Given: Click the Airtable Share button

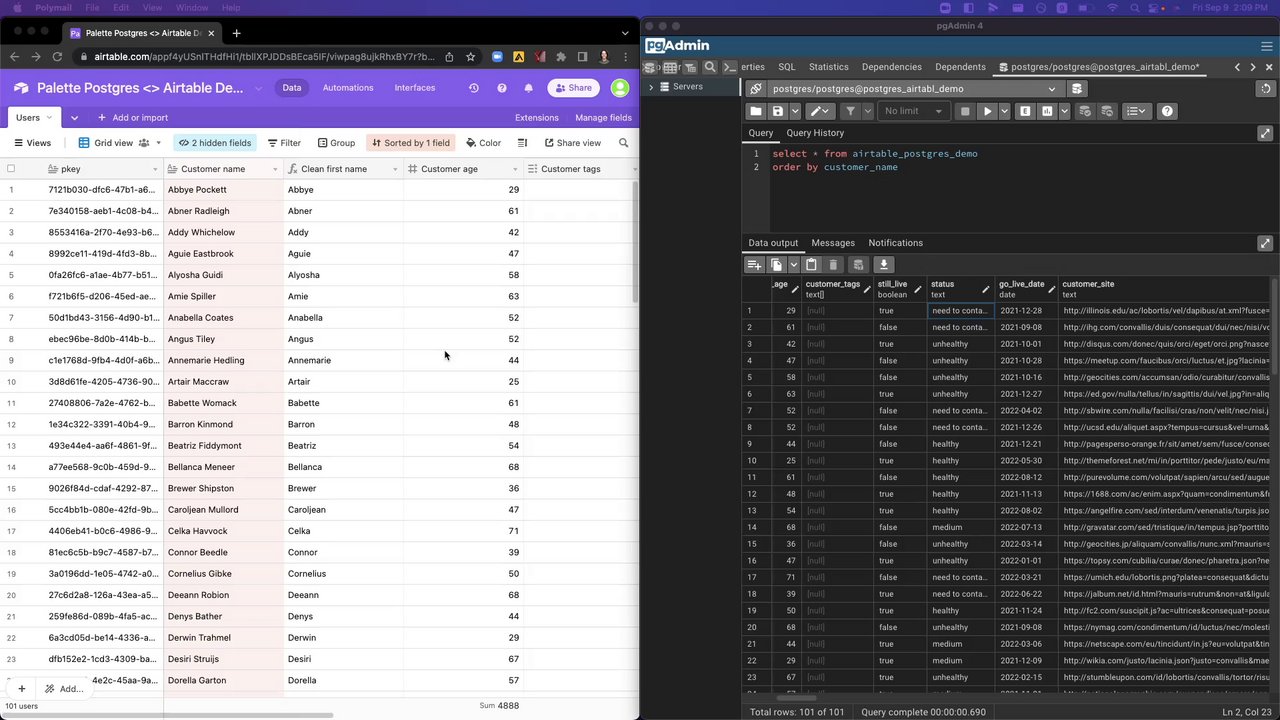Looking at the screenshot, I should [574, 88].
